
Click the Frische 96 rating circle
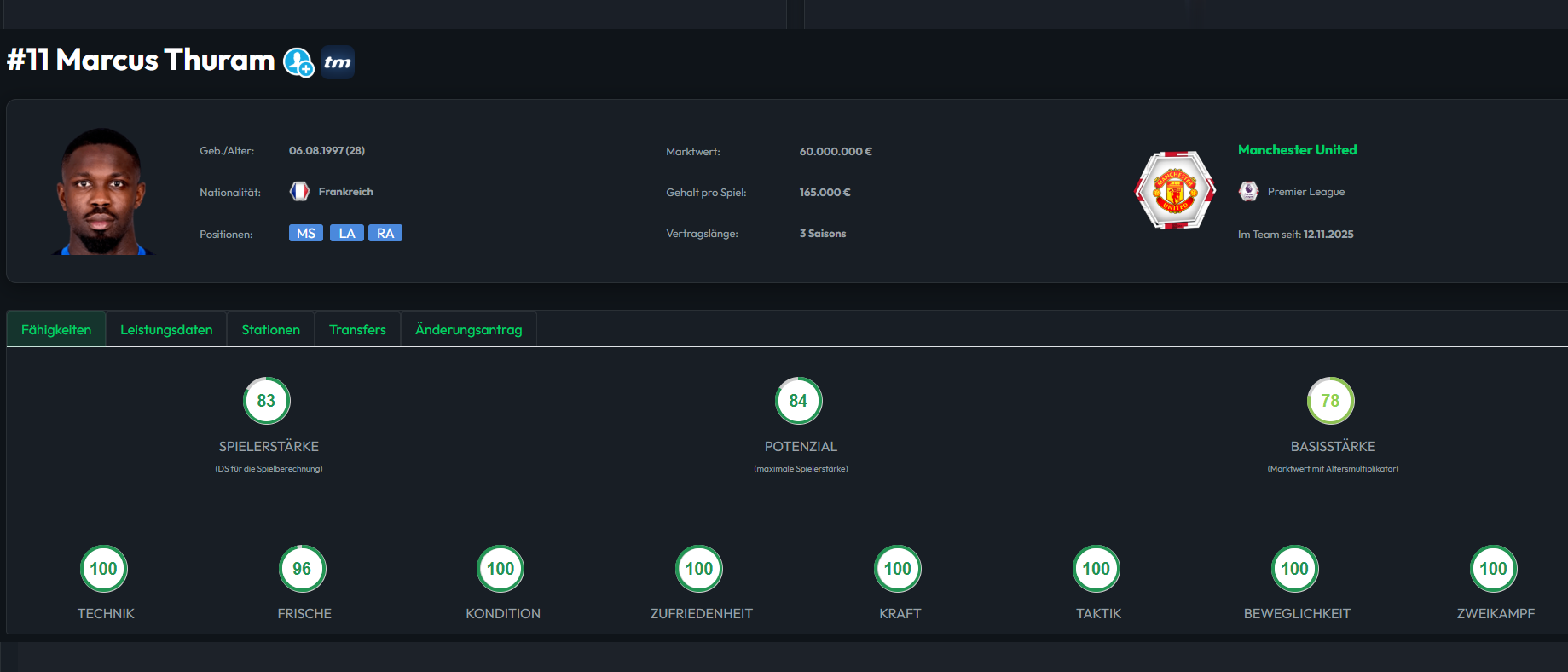coord(302,569)
